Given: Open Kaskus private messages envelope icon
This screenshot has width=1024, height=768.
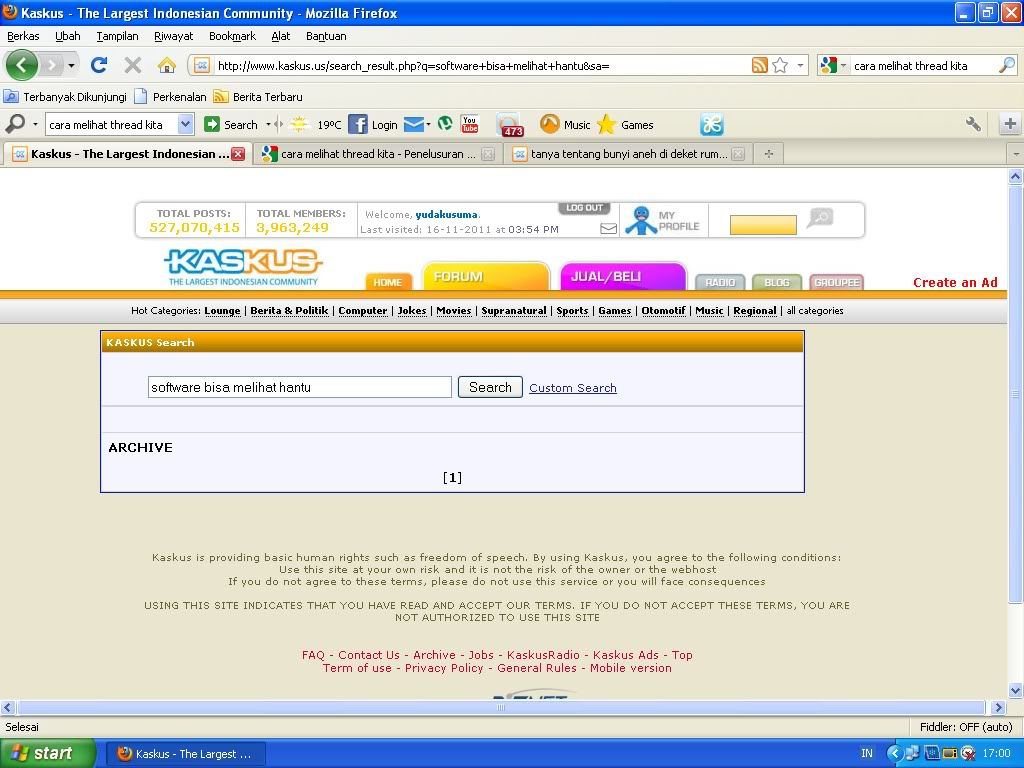Looking at the screenshot, I should click(x=608, y=229).
